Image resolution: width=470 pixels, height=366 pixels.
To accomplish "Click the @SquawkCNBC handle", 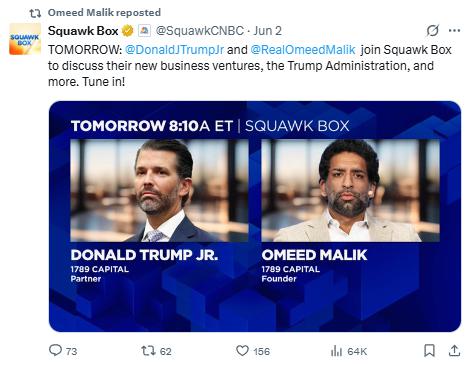I will (200, 31).
